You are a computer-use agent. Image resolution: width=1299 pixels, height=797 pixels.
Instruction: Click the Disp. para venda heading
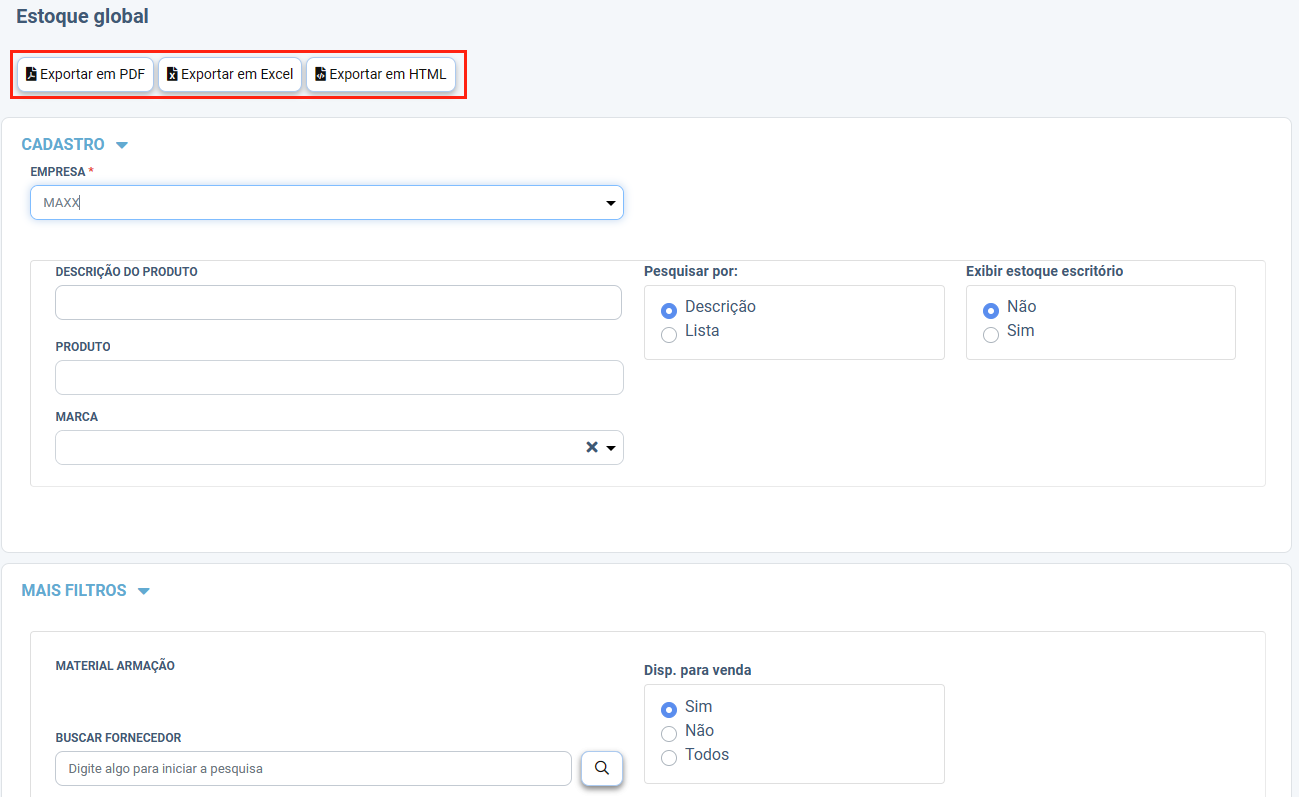698,670
